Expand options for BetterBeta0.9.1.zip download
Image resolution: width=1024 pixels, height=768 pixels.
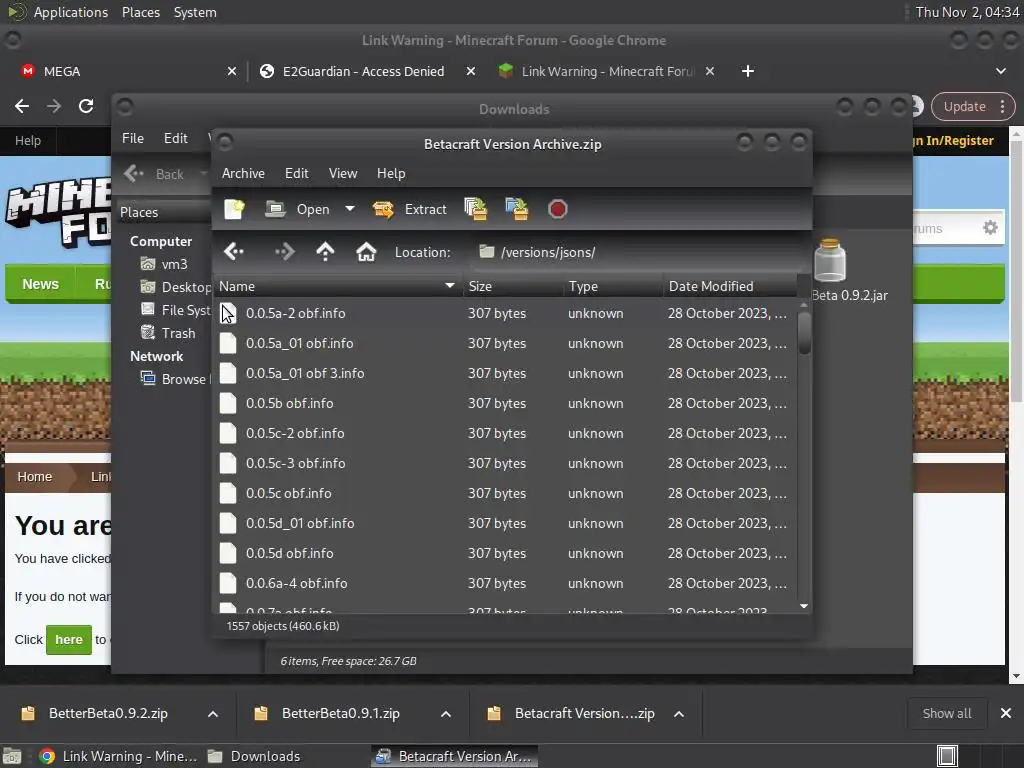(x=446, y=714)
